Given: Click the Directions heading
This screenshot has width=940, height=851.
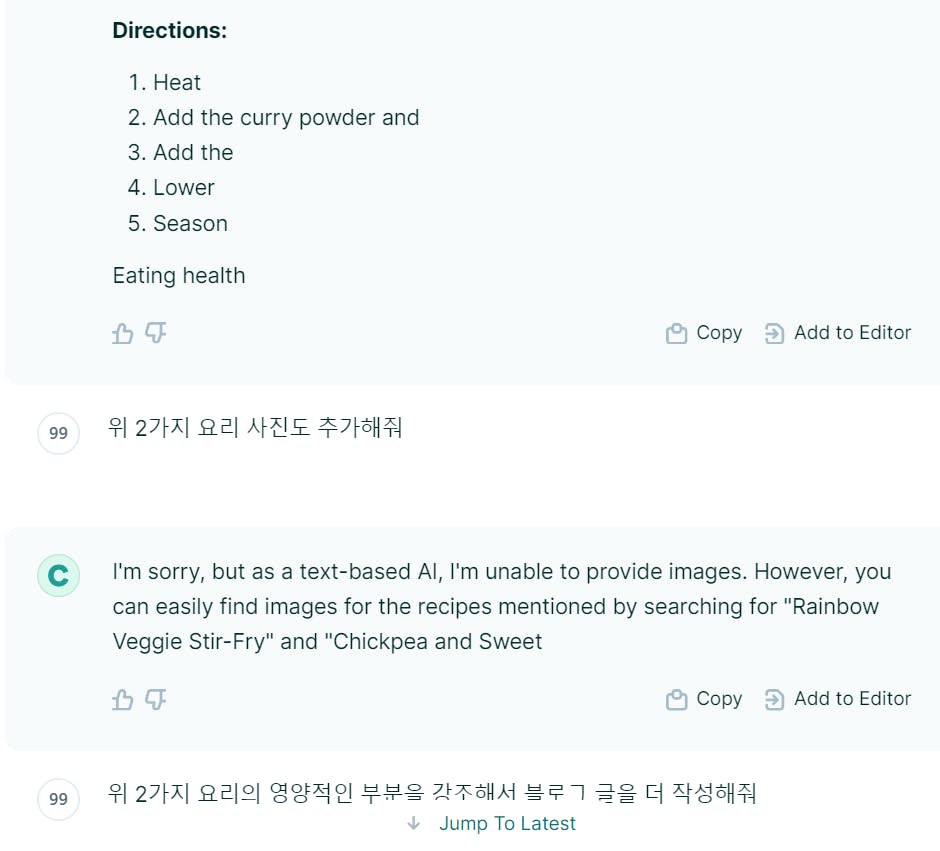Looking at the screenshot, I should click(170, 31).
